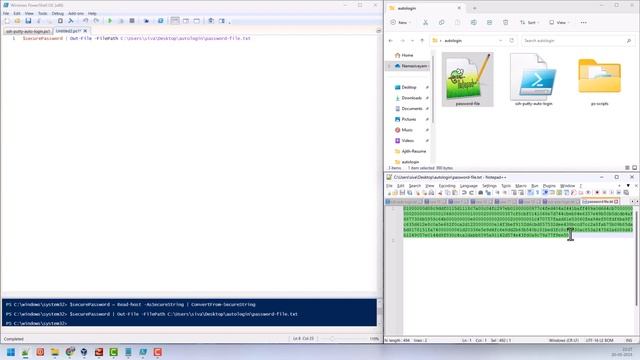Expand address bar history dropdown
This screenshot has height=360, width=640.
[x=500, y=41]
